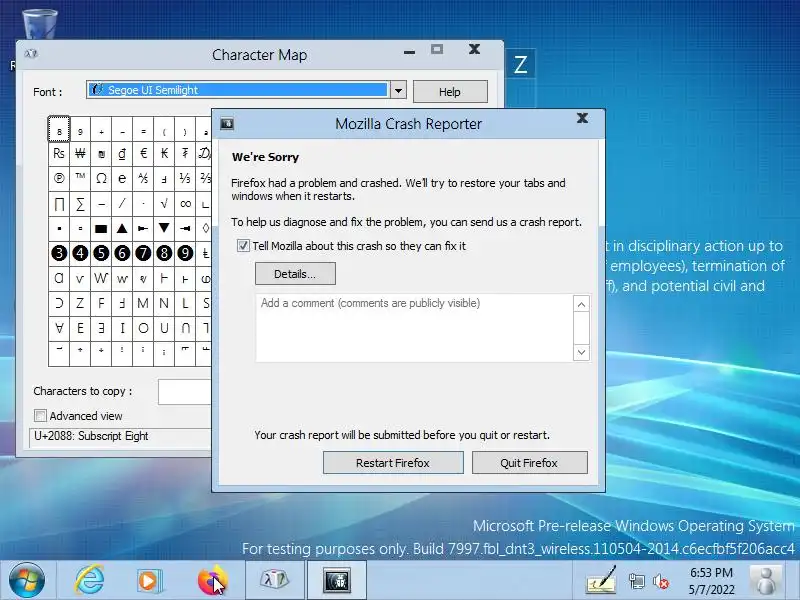Expand the Font dropdown arrow
The width and height of the screenshot is (800, 600).
click(x=398, y=90)
